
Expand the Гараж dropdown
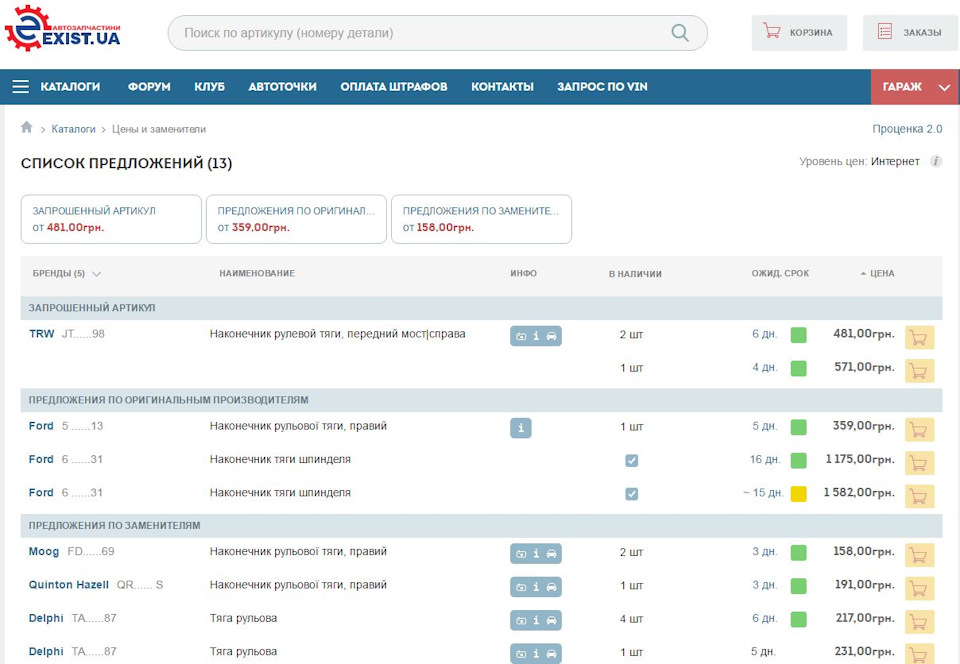coord(945,88)
